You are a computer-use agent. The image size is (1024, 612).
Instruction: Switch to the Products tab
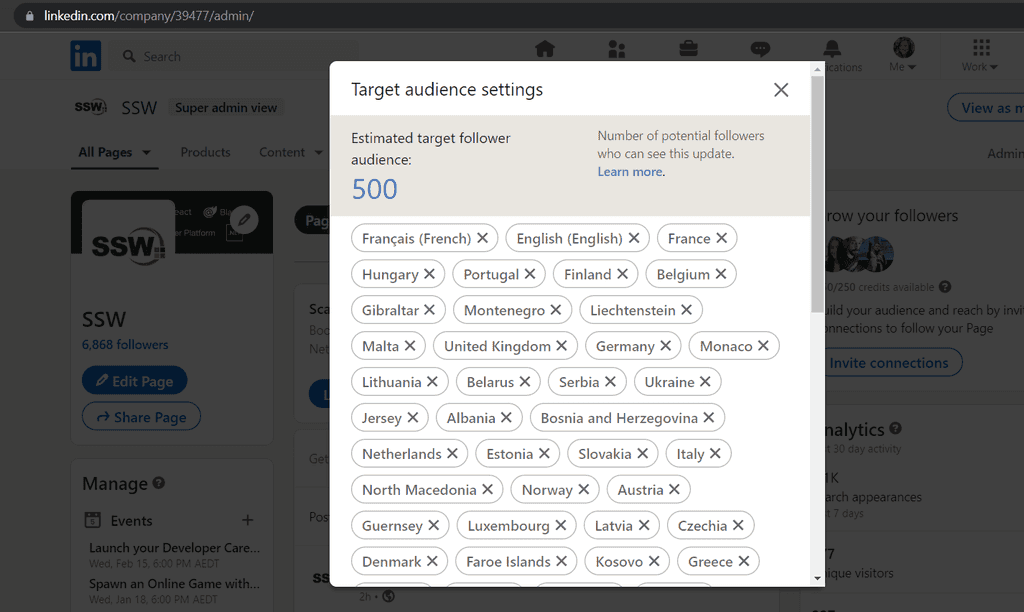(205, 152)
